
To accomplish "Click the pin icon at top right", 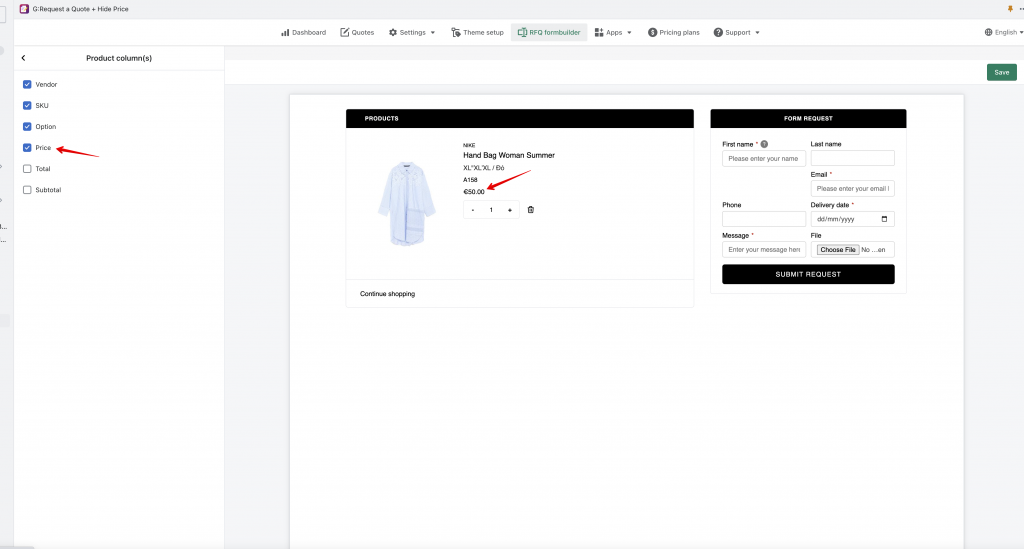I will coord(1010,9).
